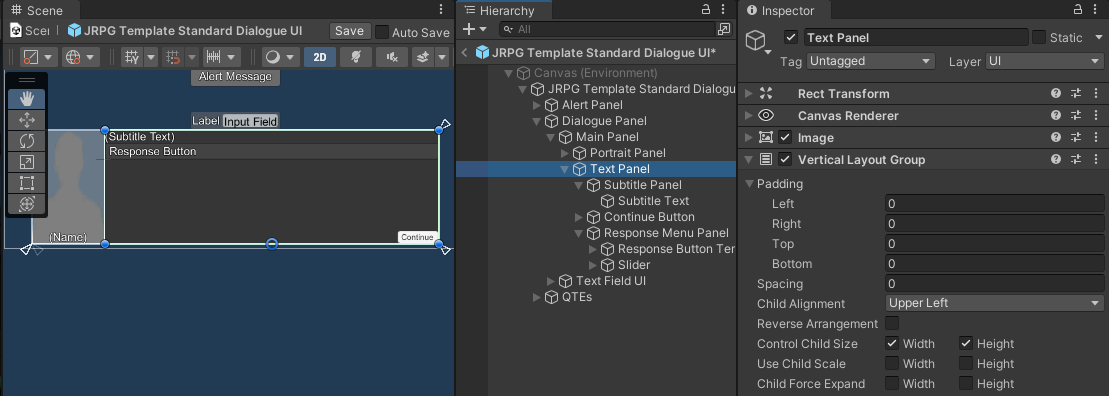This screenshot has height=396, width=1109.
Task: Select the Rotate tool
Action: pos(27,141)
